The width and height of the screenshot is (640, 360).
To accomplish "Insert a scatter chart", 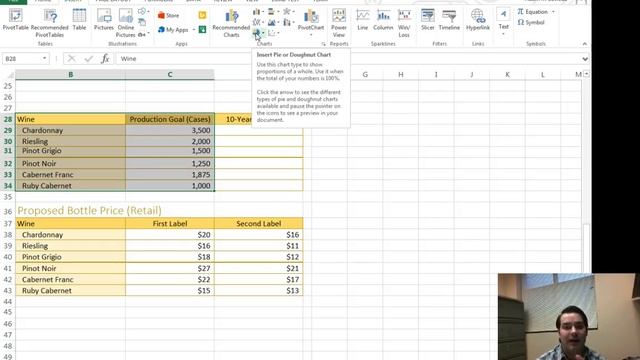I will (x=273, y=33).
